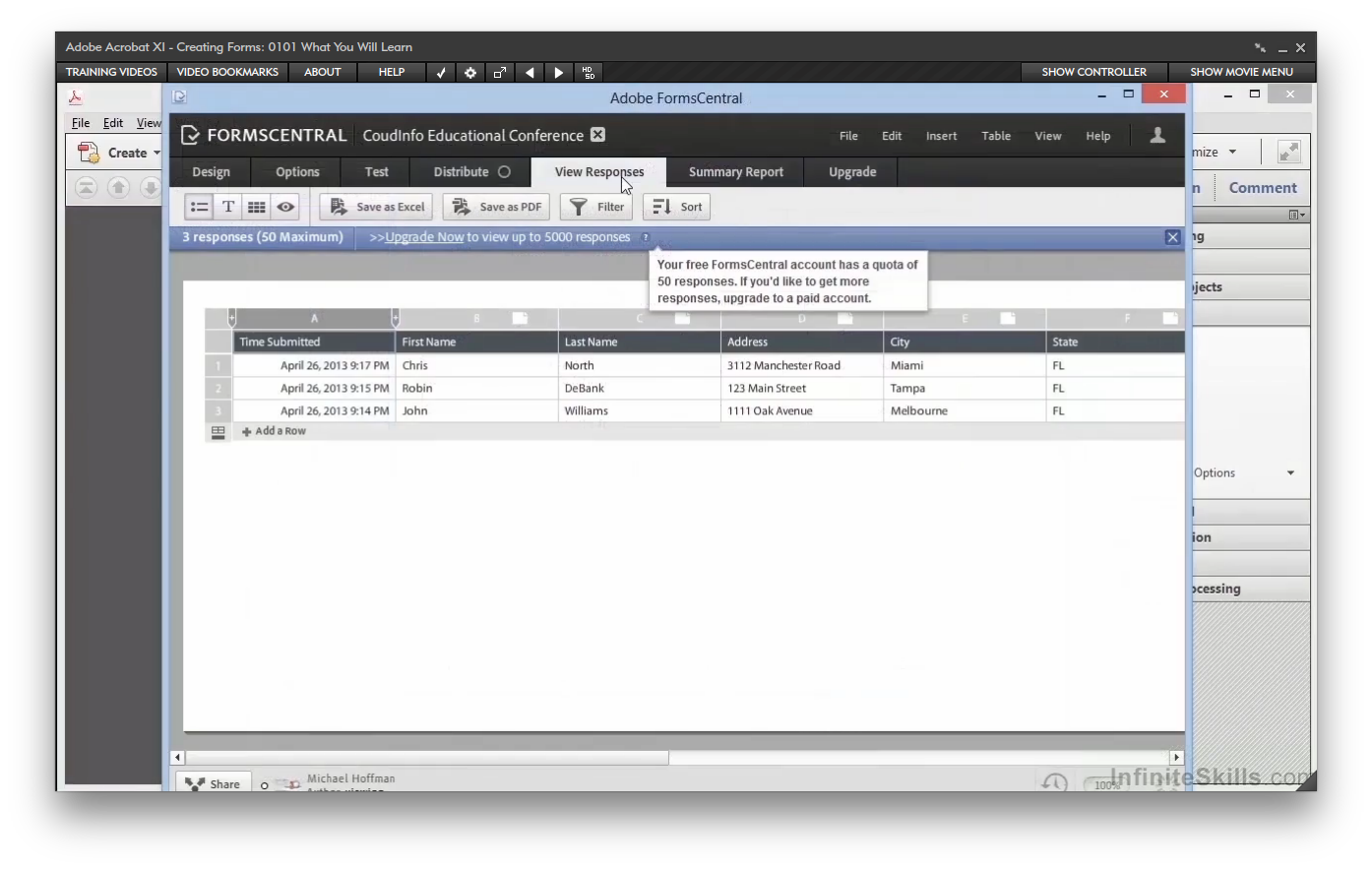This screenshot has width=1372, height=870.
Task: Switch to the Summary Report tab
Action: pyautogui.click(x=735, y=172)
